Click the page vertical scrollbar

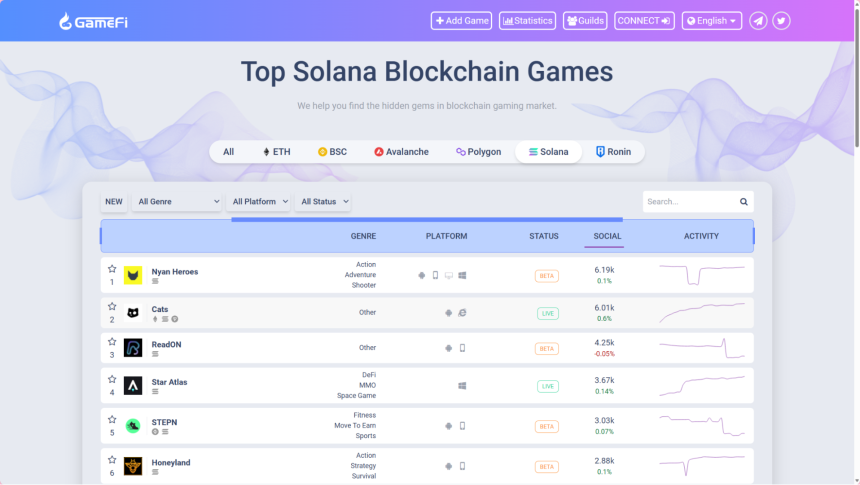pyautogui.click(x=857, y=77)
